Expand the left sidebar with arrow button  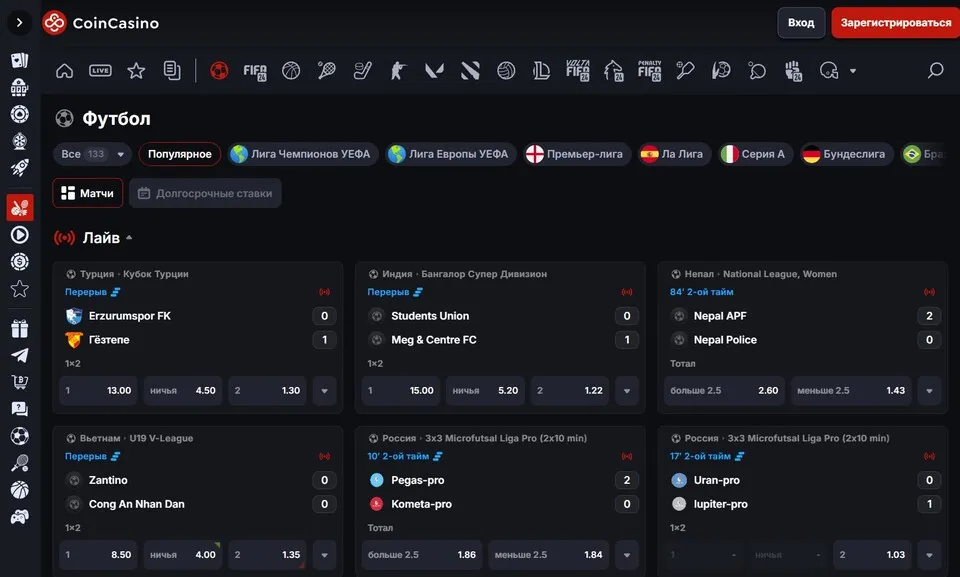click(x=20, y=22)
